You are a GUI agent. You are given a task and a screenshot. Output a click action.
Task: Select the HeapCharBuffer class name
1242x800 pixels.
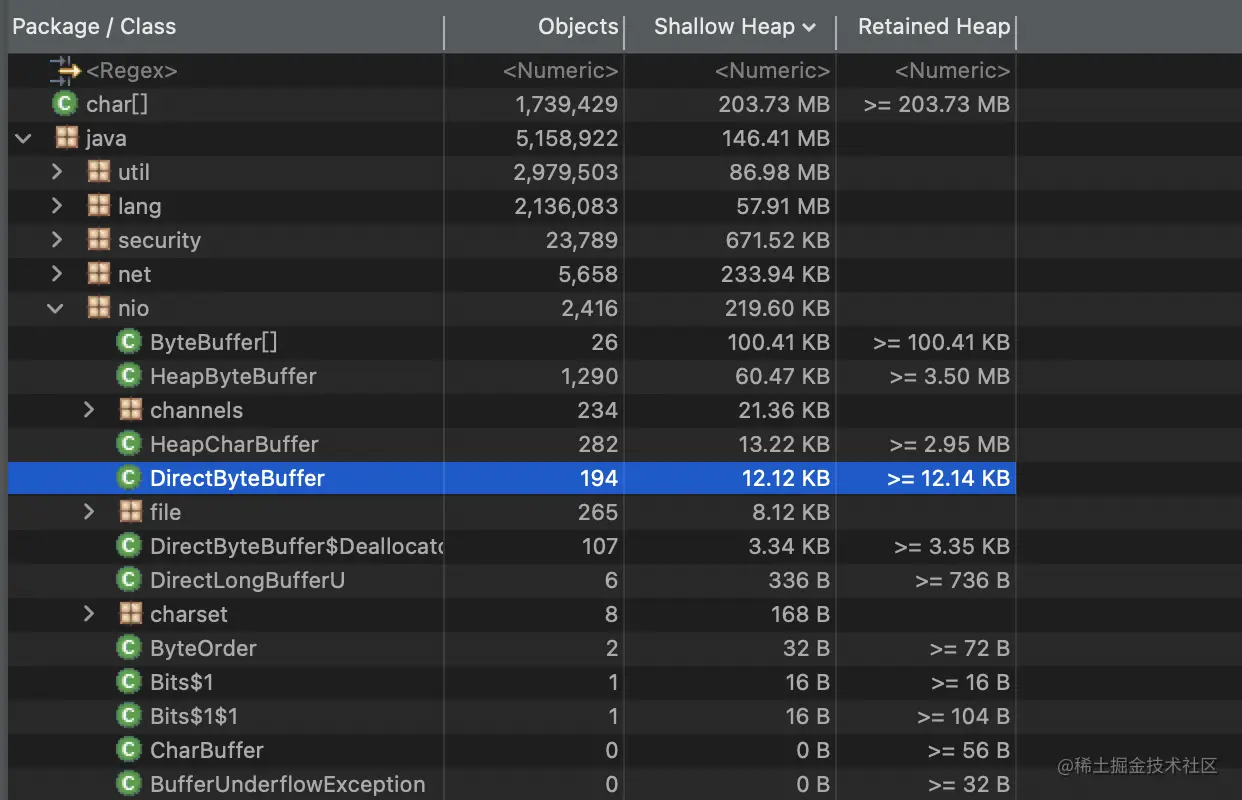[234, 444]
